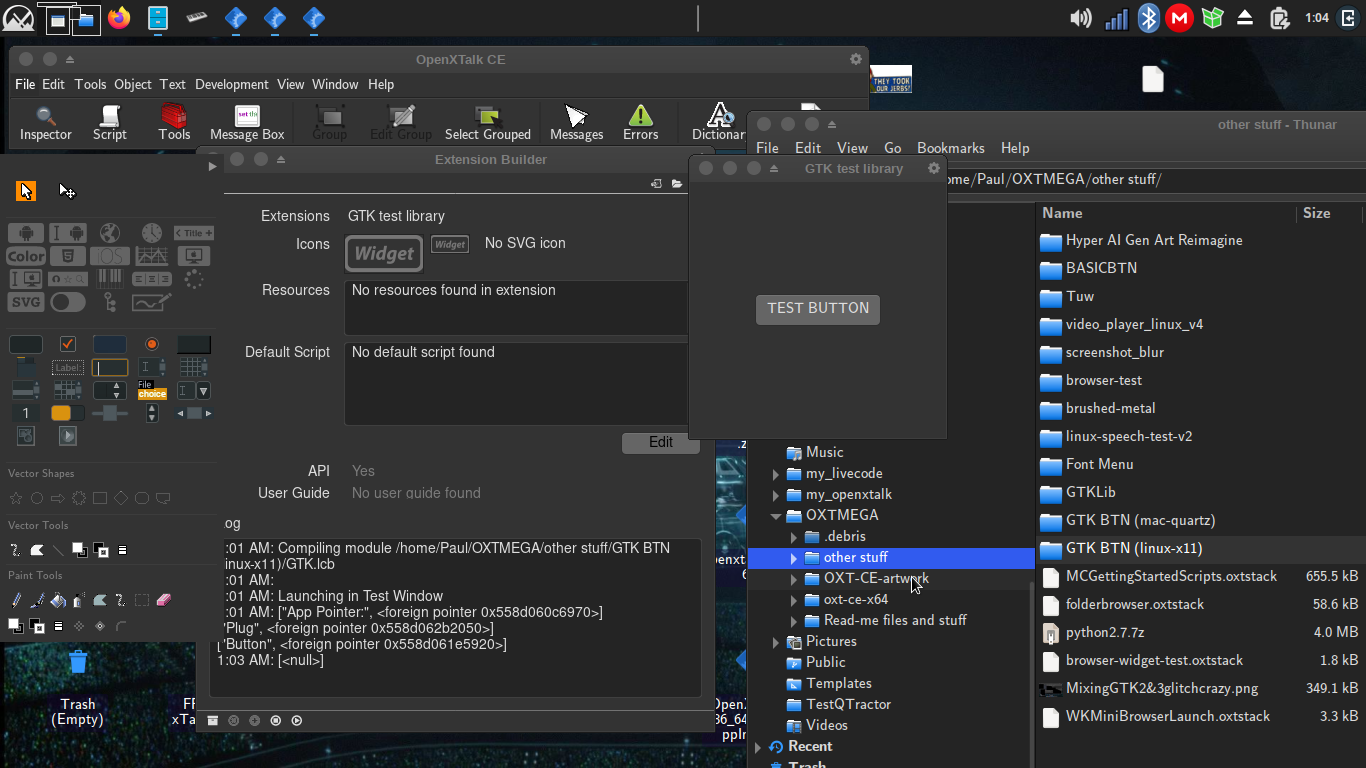
Task: Pick the switch toggle widget
Action: point(68,302)
